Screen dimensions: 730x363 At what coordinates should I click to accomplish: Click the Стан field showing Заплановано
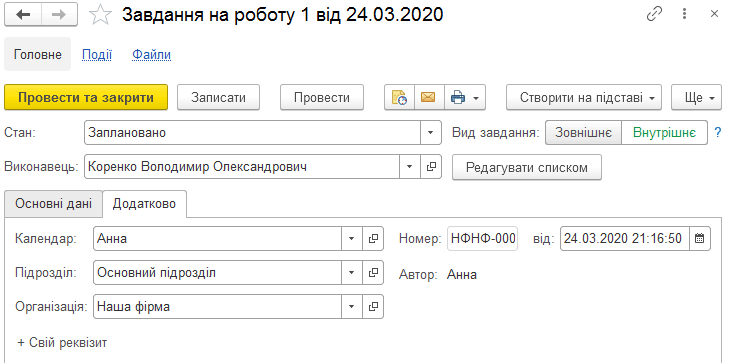[253, 133]
